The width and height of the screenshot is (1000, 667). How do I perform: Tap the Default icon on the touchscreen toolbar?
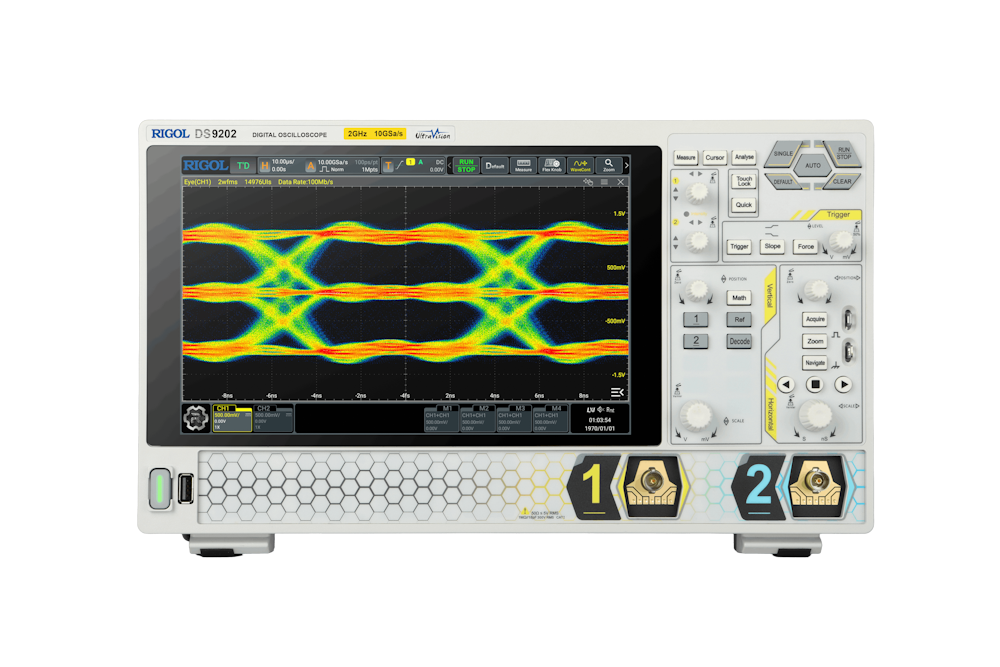[495, 166]
